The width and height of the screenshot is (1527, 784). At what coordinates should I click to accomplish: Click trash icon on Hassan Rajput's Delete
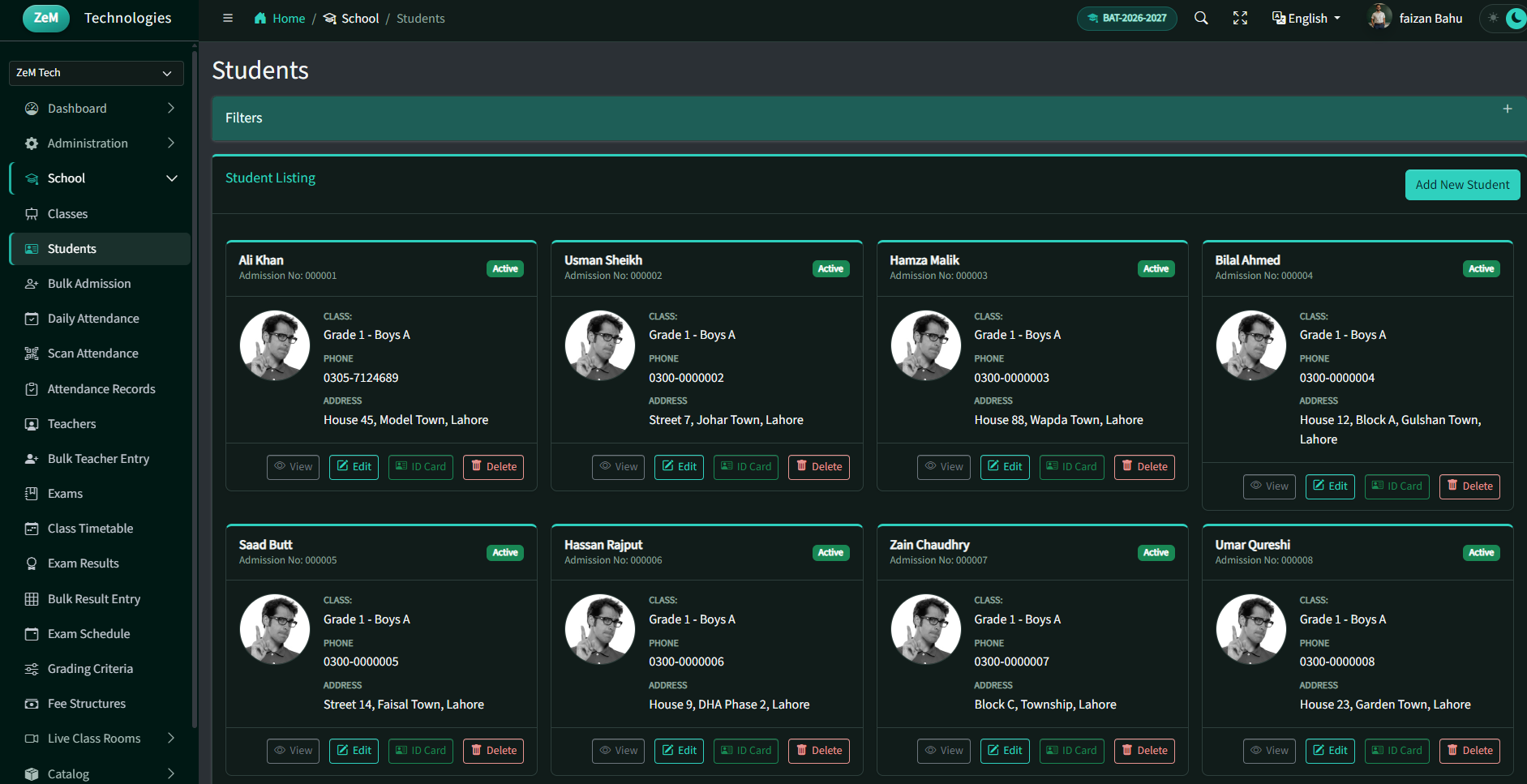(801, 750)
